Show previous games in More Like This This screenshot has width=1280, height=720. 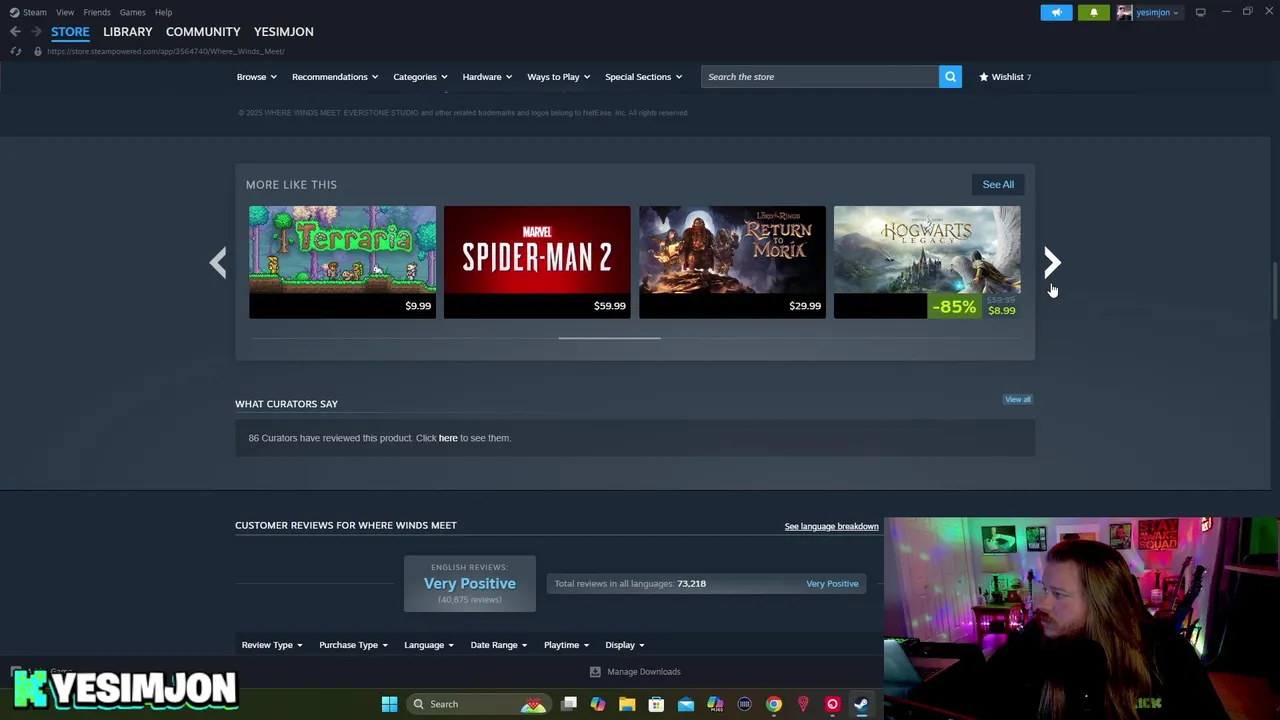[218, 262]
